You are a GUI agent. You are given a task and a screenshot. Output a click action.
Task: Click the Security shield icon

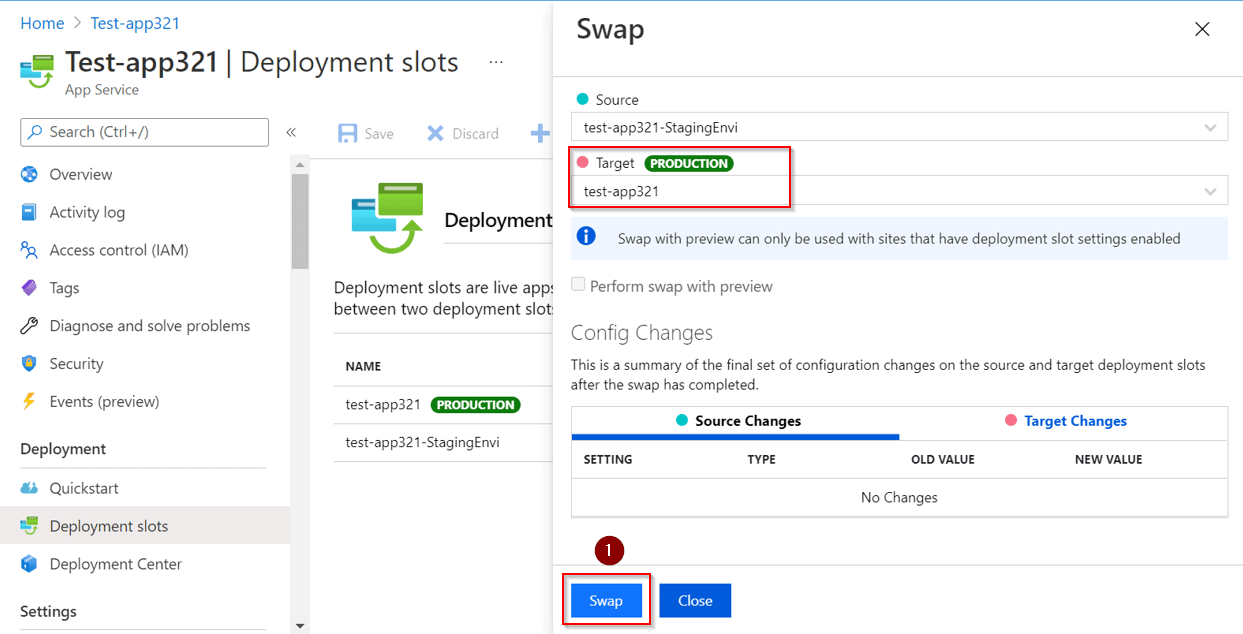(x=29, y=364)
